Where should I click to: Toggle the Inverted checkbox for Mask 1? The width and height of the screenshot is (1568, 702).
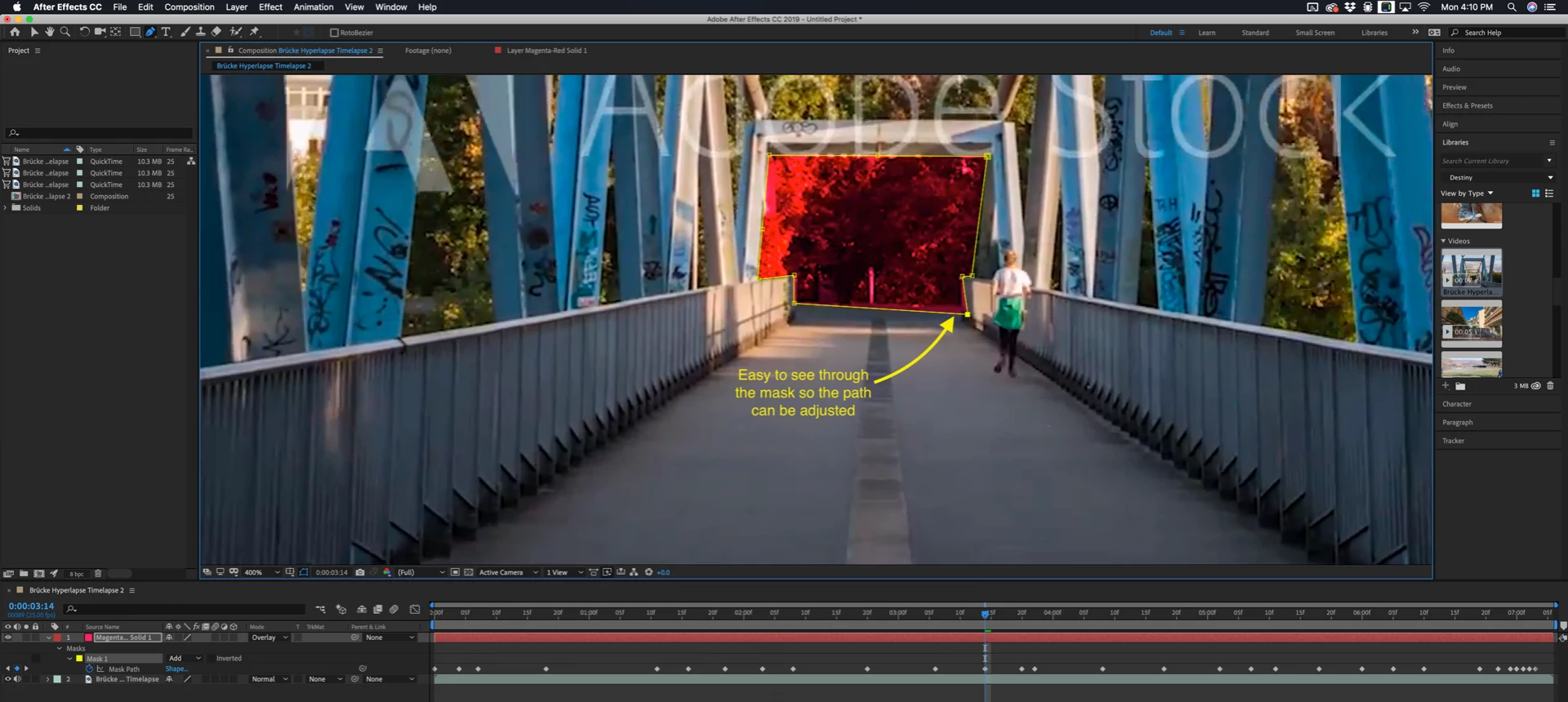pyautogui.click(x=211, y=659)
